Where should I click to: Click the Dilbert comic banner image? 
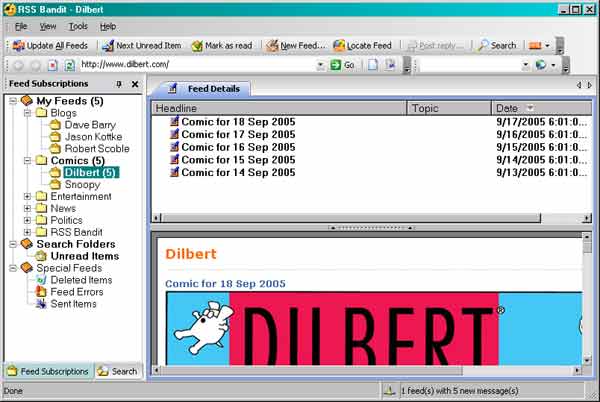click(374, 329)
